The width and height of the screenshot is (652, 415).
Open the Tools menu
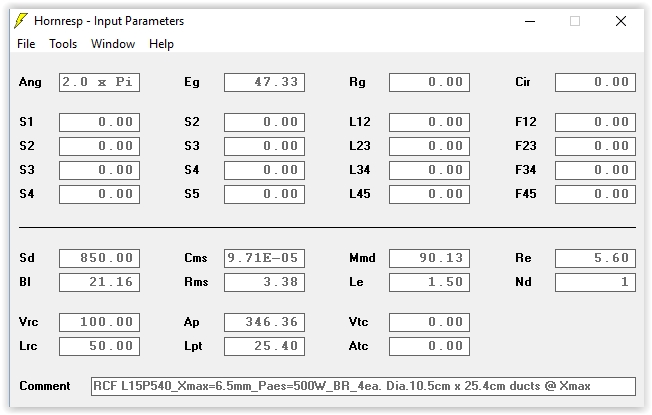point(63,44)
